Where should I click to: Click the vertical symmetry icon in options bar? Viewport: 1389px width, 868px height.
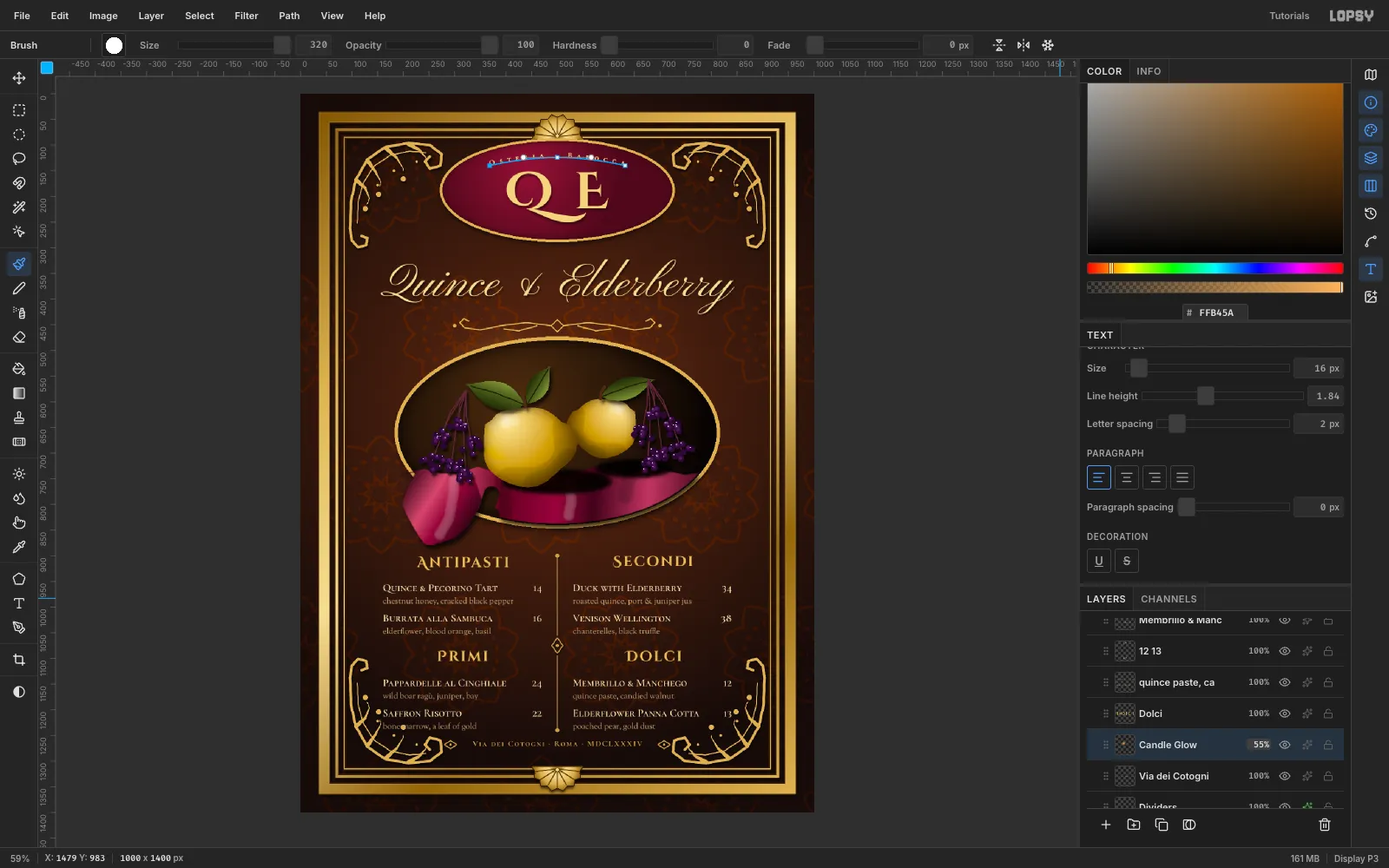coord(999,45)
